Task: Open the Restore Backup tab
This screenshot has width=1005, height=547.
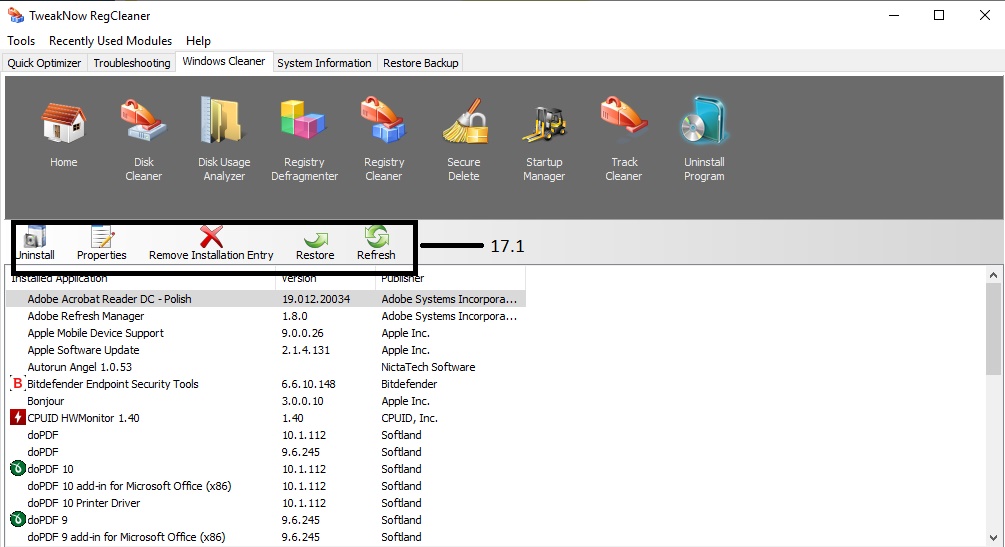Action: (x=420, y=63)
